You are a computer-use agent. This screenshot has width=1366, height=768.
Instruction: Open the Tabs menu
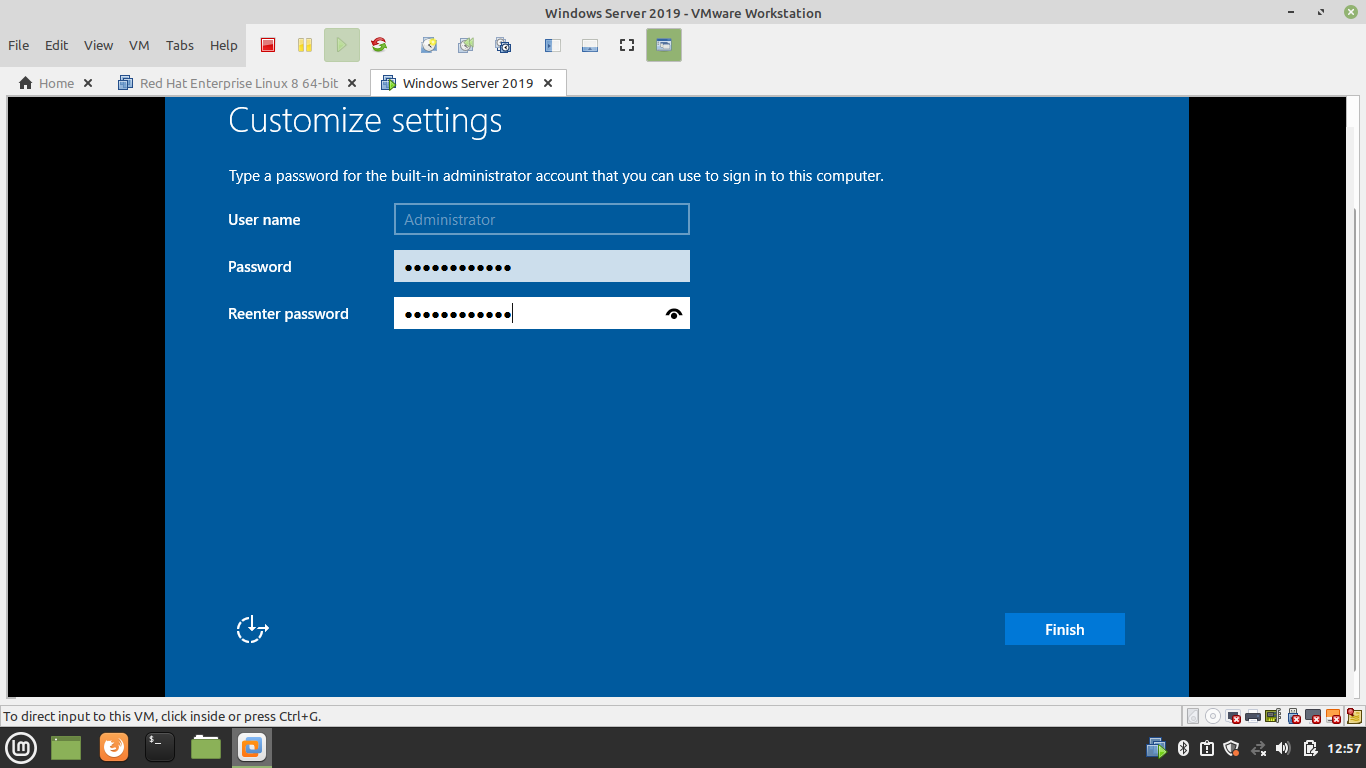[180, 45]
